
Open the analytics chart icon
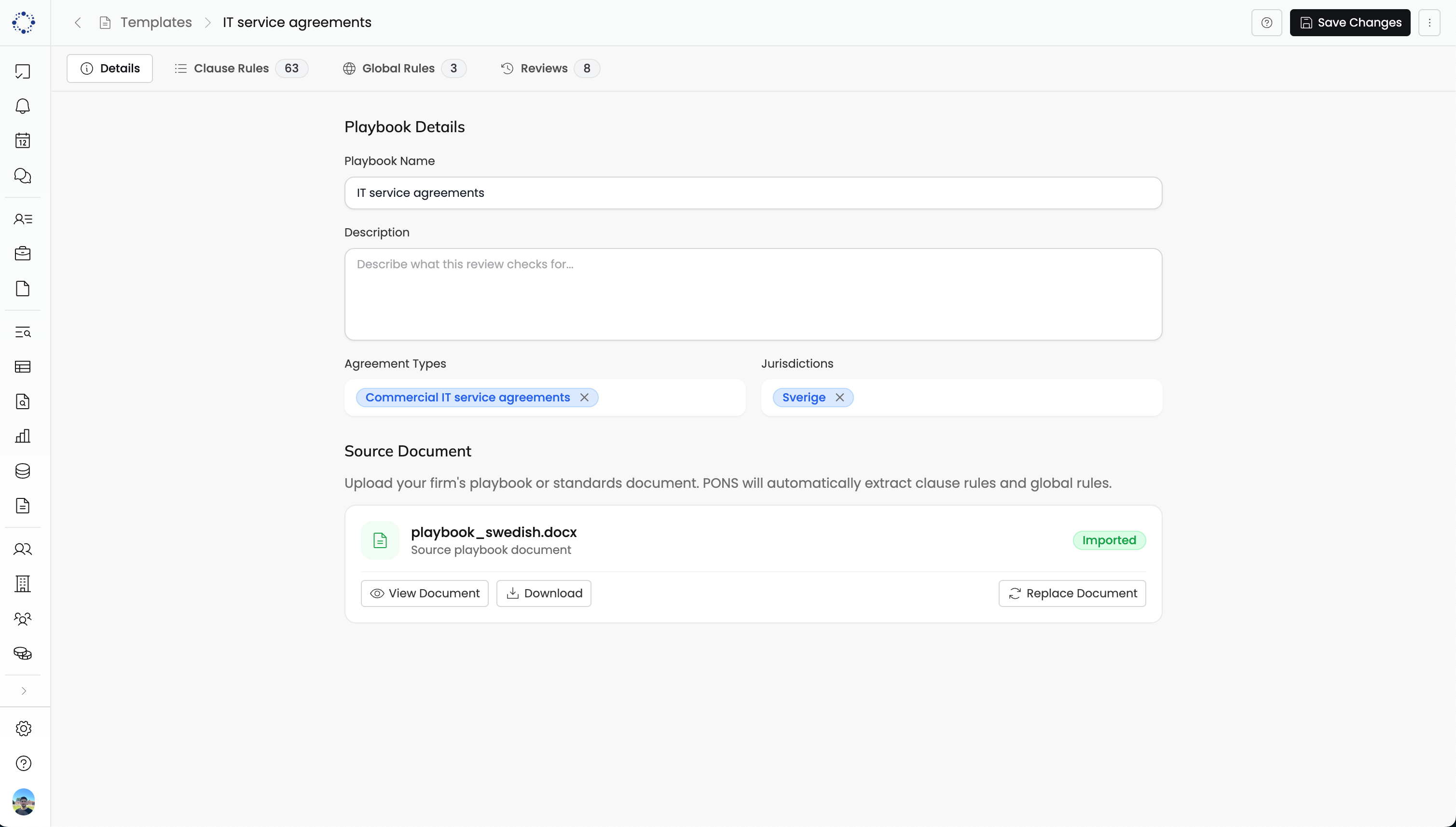coord(23,436)
